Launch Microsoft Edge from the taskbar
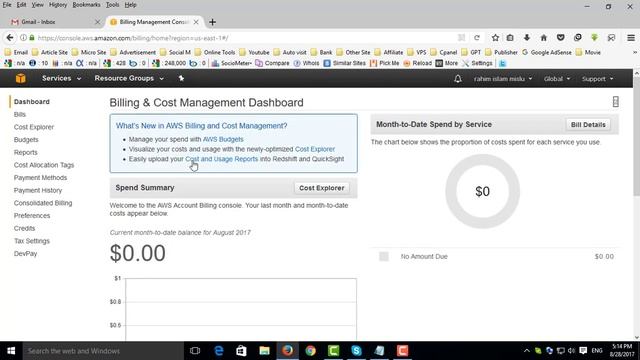This screenshot has width=640, height=360. (219, 351)
